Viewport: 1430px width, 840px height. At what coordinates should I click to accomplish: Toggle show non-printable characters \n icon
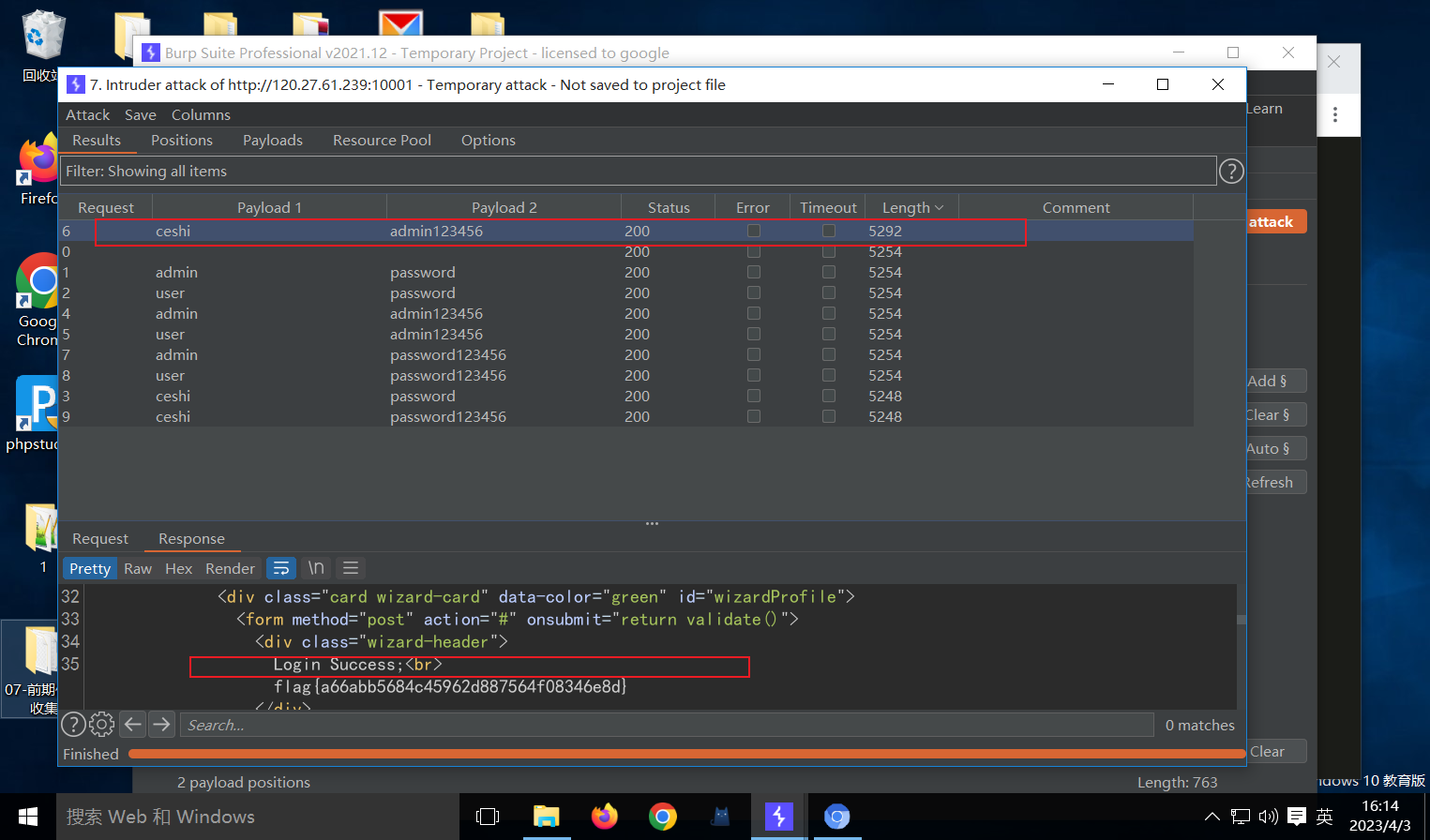click(x=316, y=568)
